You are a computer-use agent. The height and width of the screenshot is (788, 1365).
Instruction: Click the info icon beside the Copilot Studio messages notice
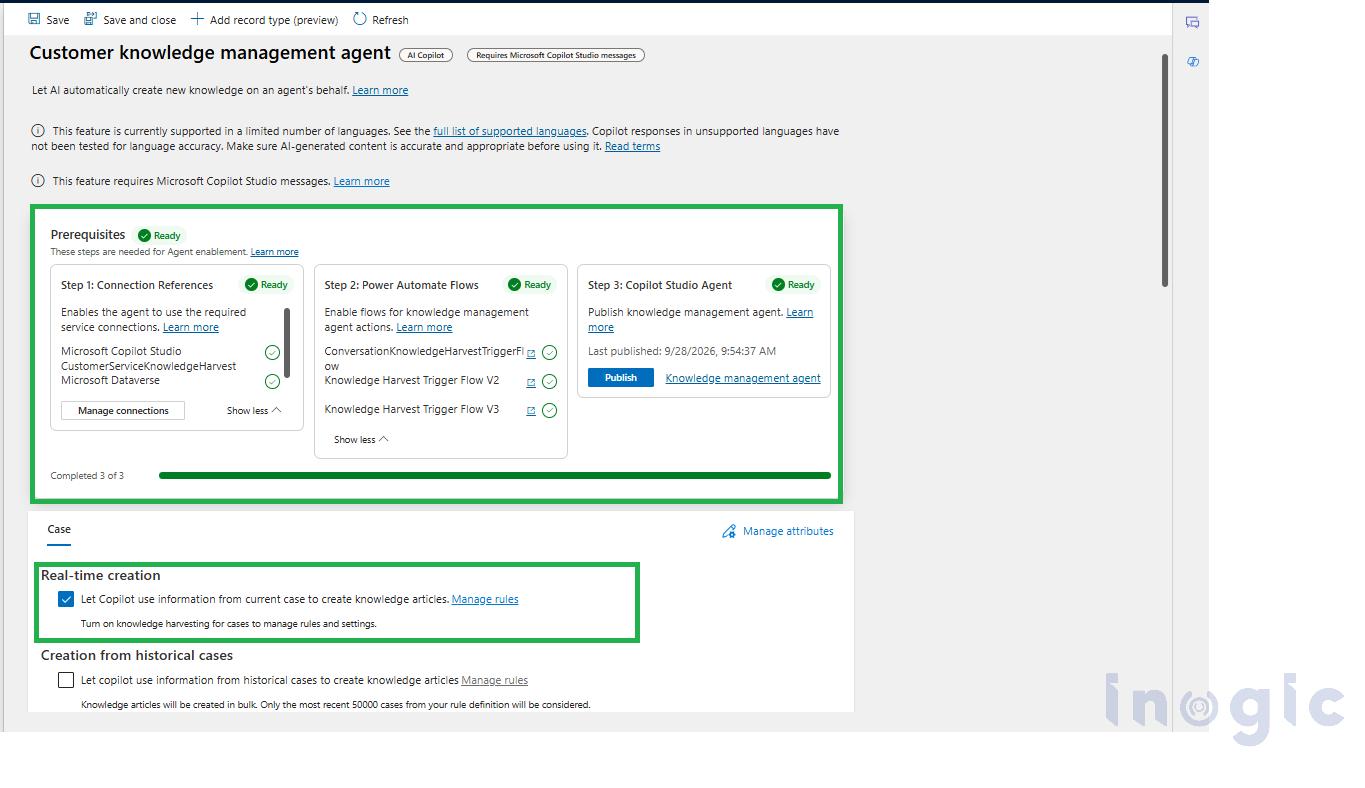(x=38, y=181)
